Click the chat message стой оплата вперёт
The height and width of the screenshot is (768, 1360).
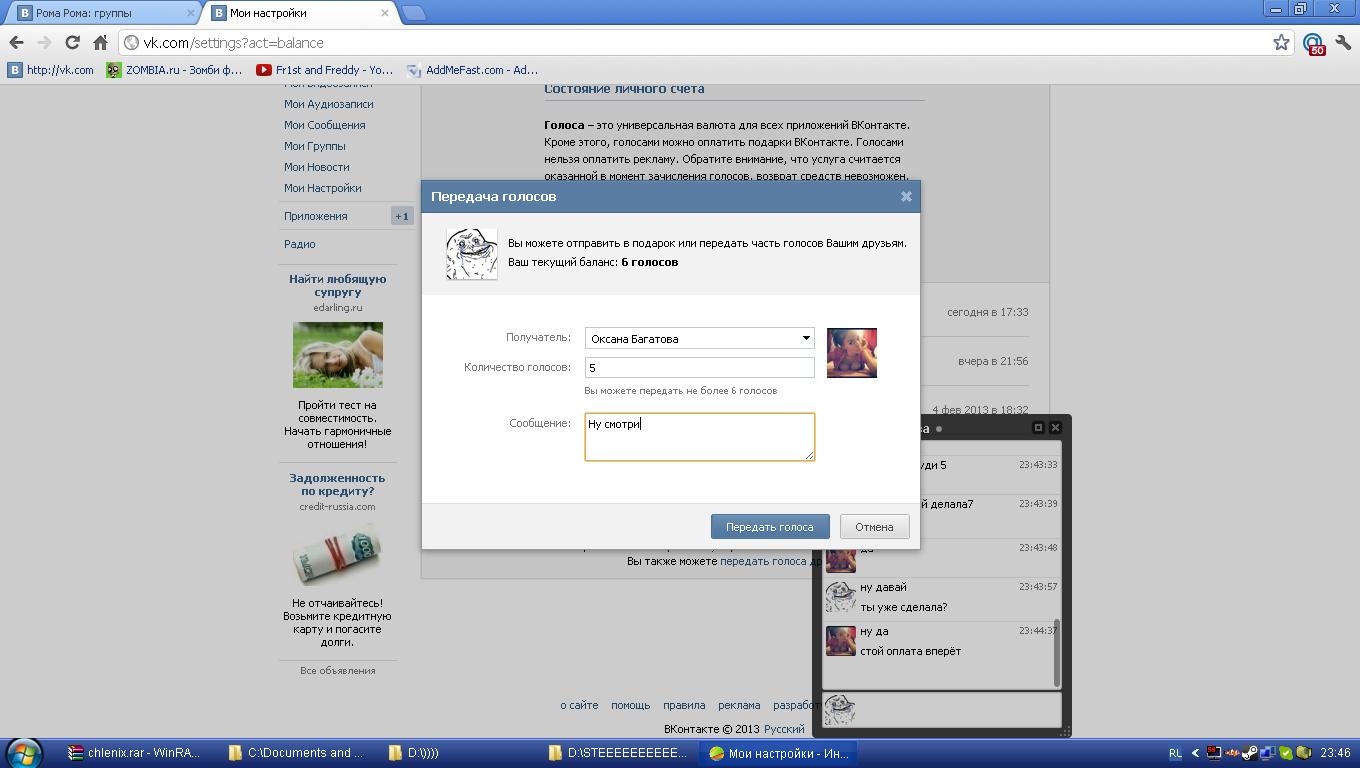click(910, 651)
